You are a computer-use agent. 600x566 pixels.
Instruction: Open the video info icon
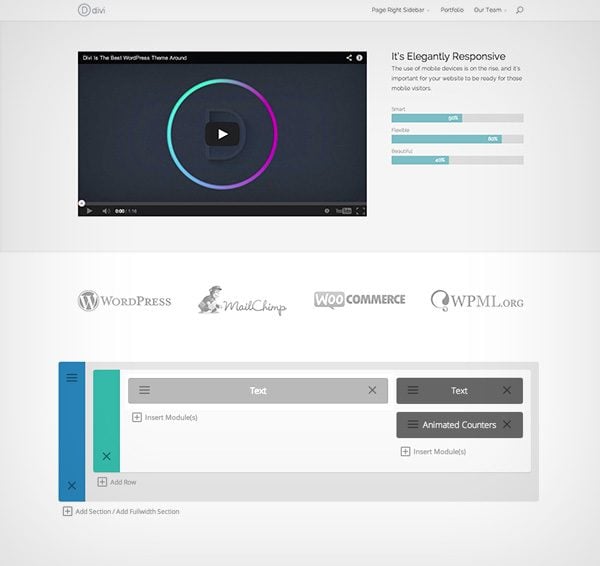pyautogui.click(x=359, y=58)
